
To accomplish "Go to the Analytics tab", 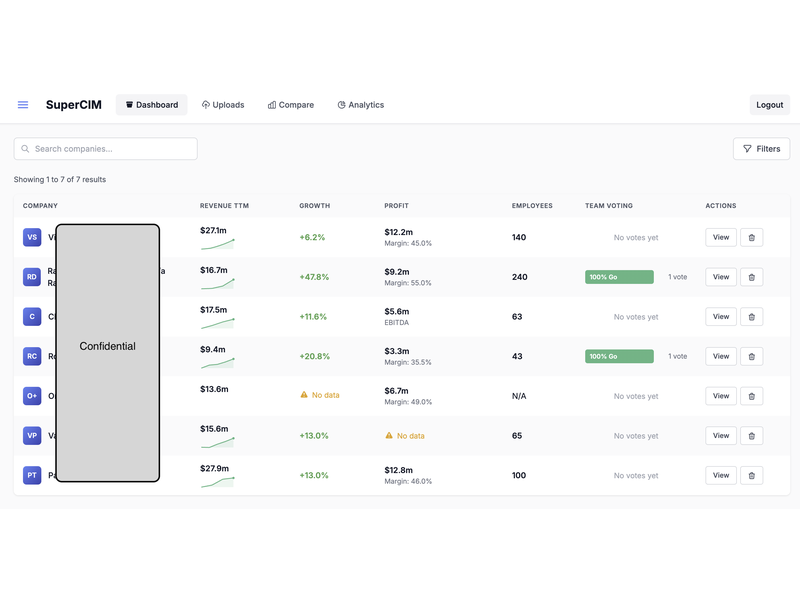I will click(360, 105).
